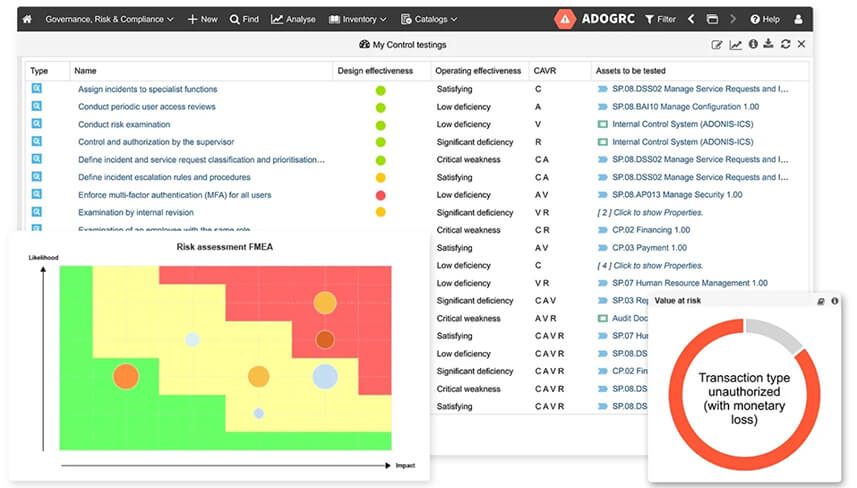Sort by Operating effectiveness column header

(x=479, y=71)
